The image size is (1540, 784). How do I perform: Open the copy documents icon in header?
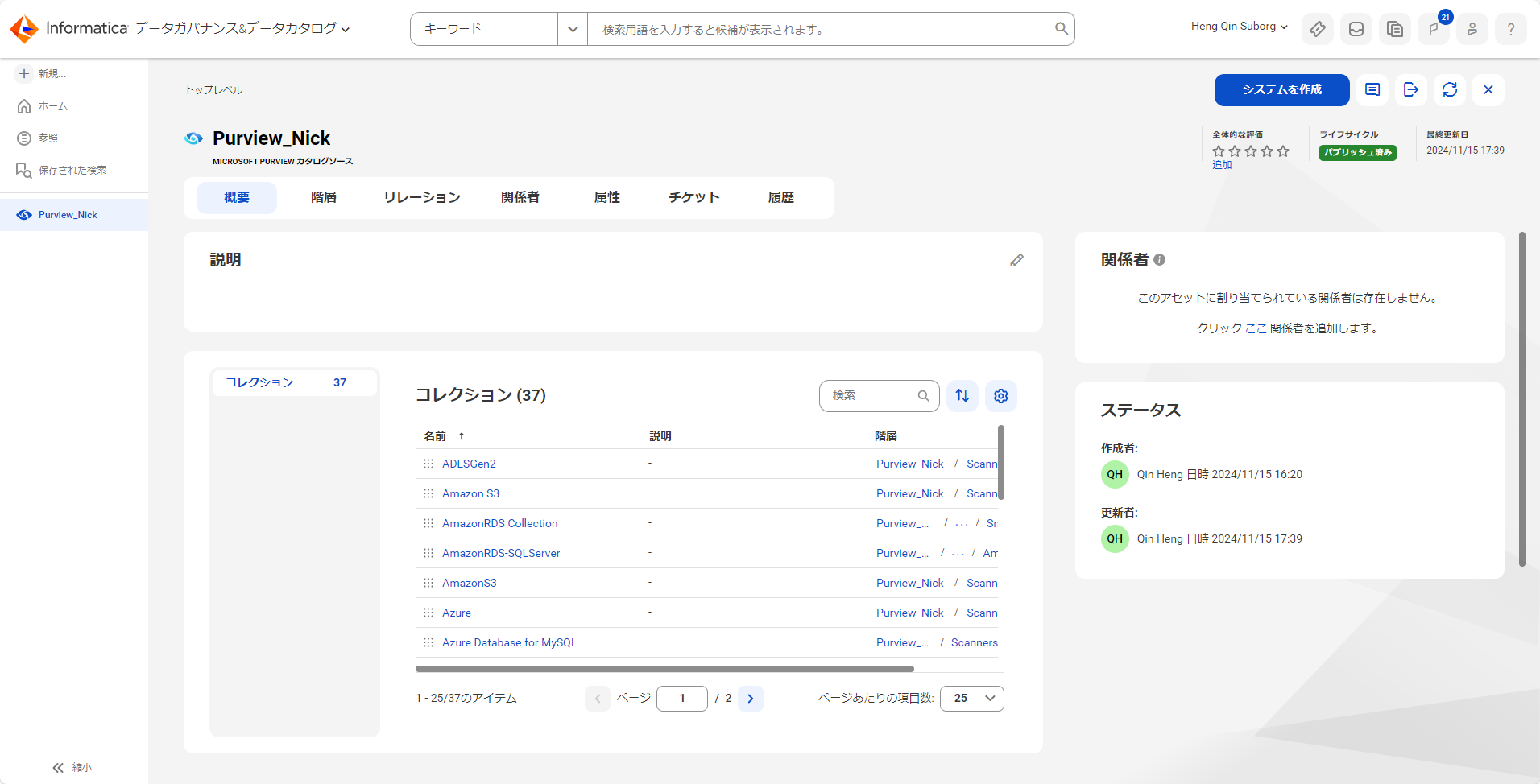pyautogui.click(x=1395, y=29)
